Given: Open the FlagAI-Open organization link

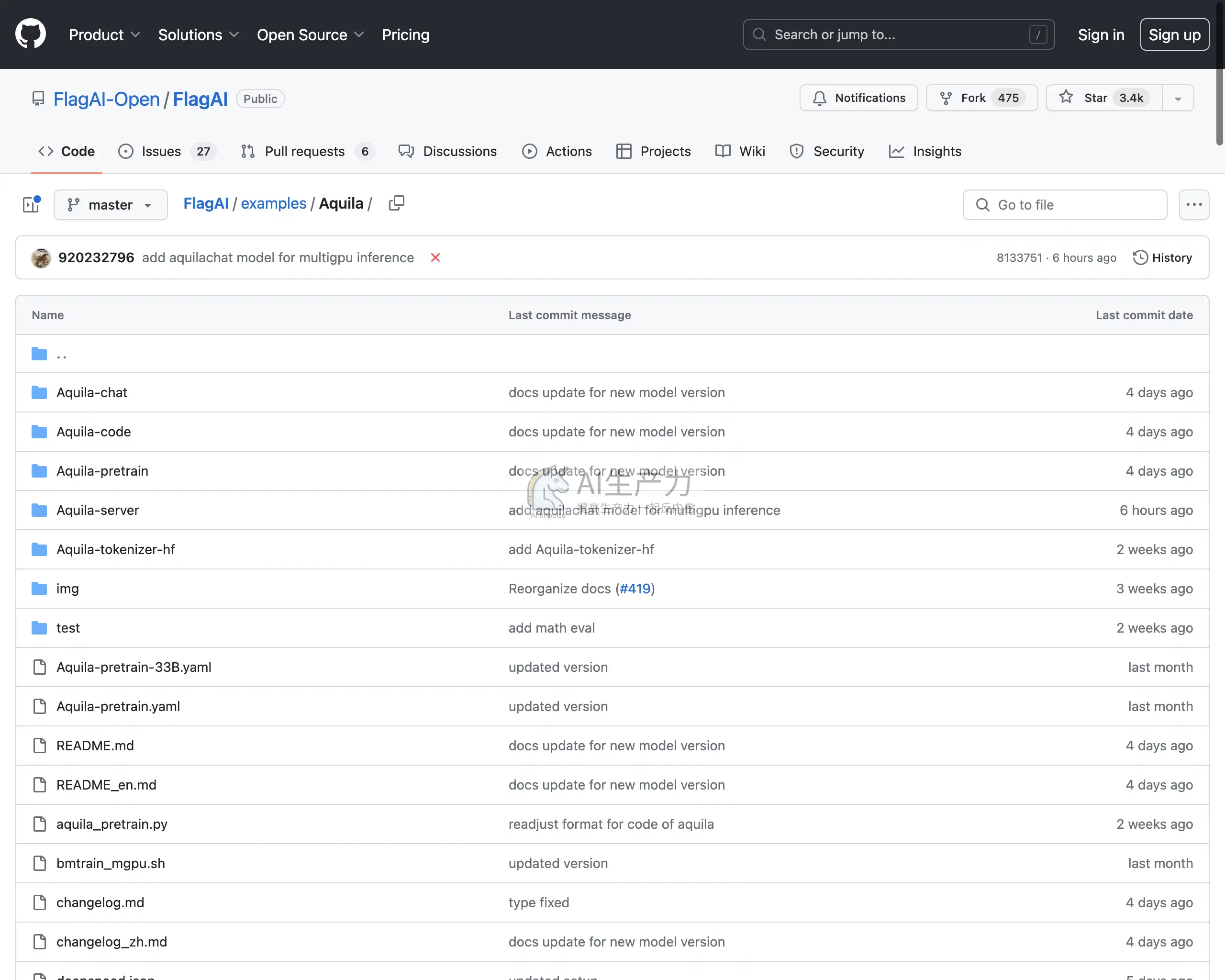Looking at the screenshot, I should 106,99.
